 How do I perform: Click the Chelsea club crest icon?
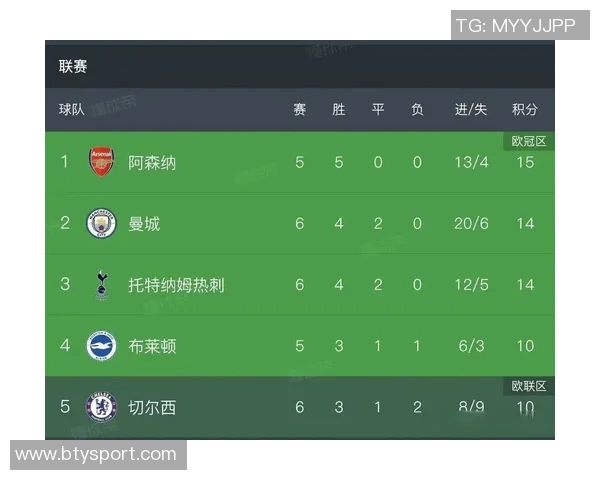coord(101,407)
